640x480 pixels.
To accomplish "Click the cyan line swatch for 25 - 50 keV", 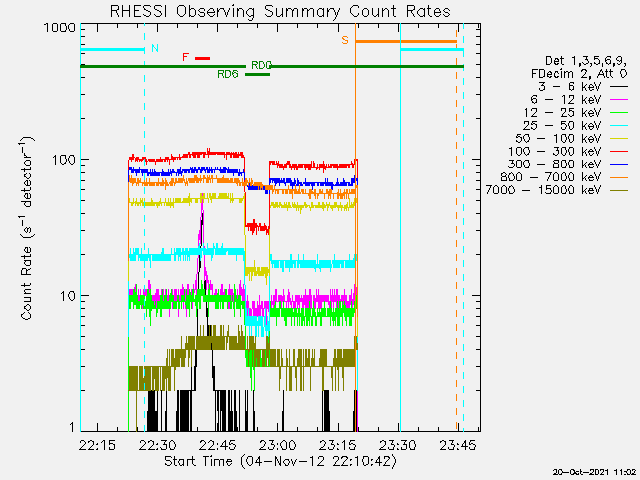I will click(619, 126).
